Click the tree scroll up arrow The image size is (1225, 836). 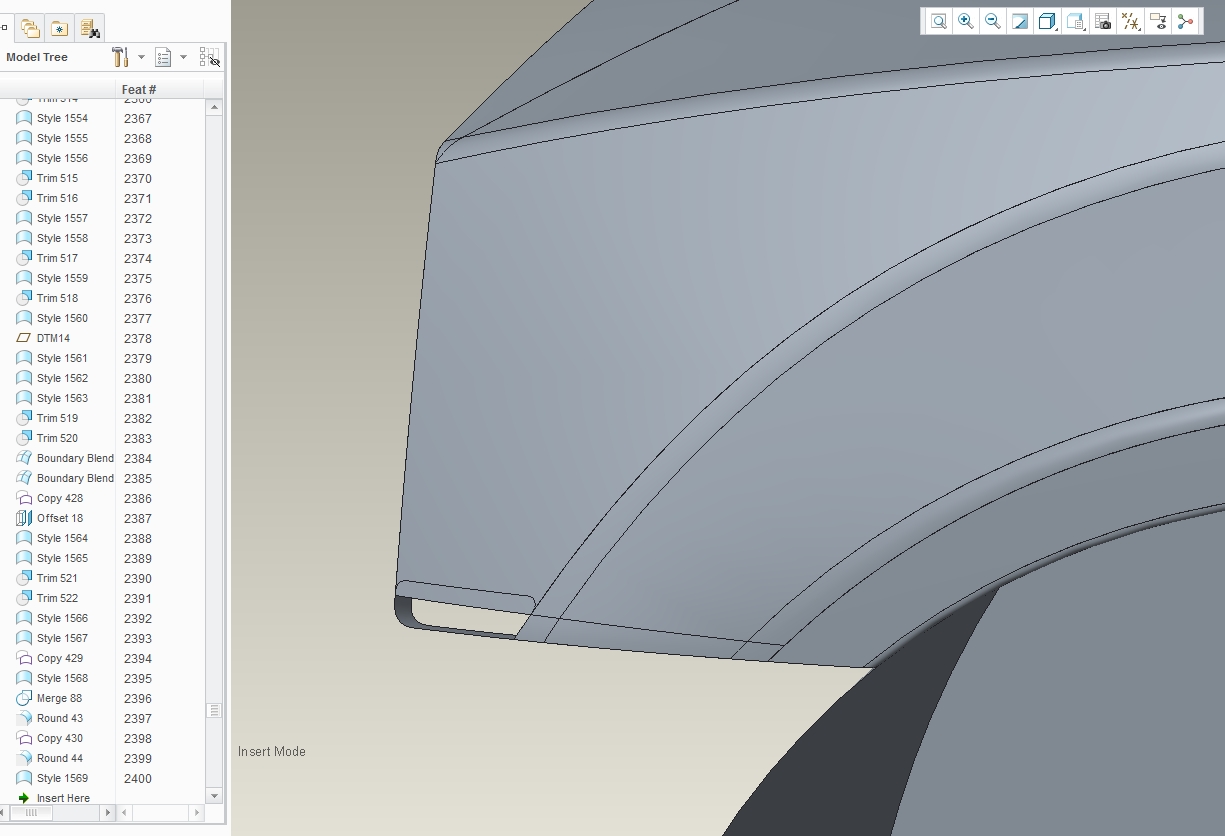(x=214, y=107)
